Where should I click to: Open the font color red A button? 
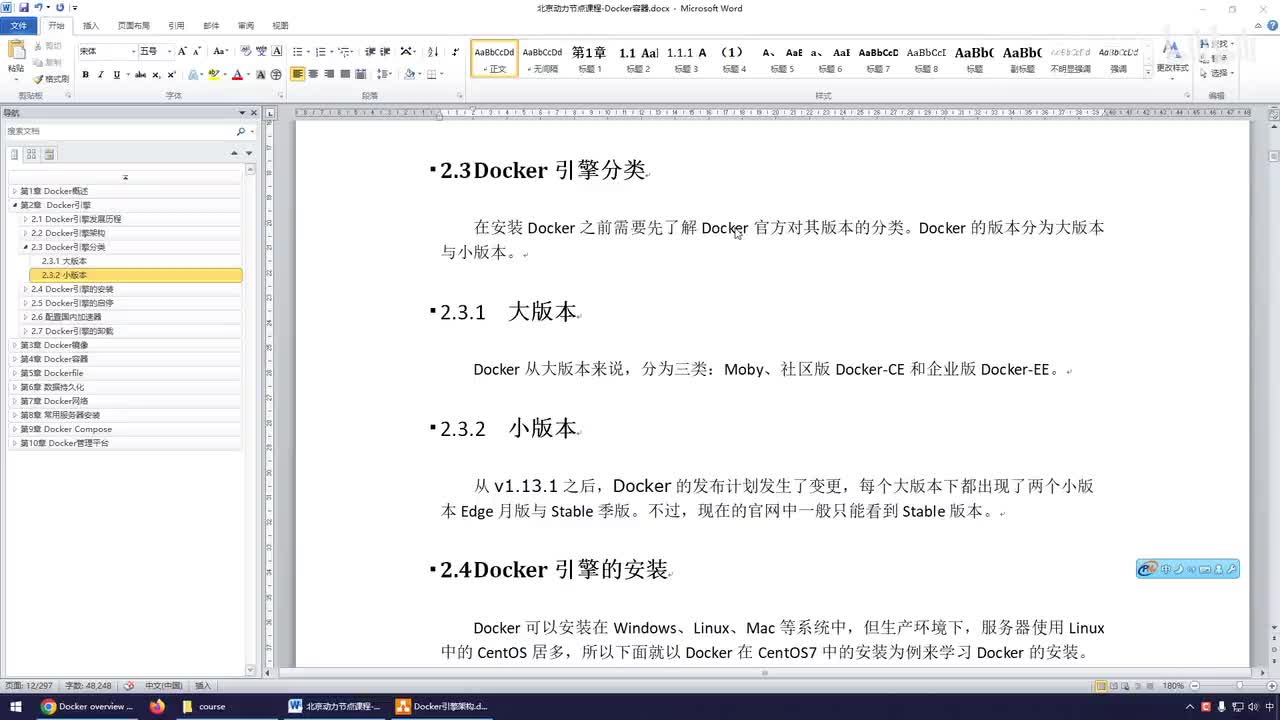click(x=237, y=75)
